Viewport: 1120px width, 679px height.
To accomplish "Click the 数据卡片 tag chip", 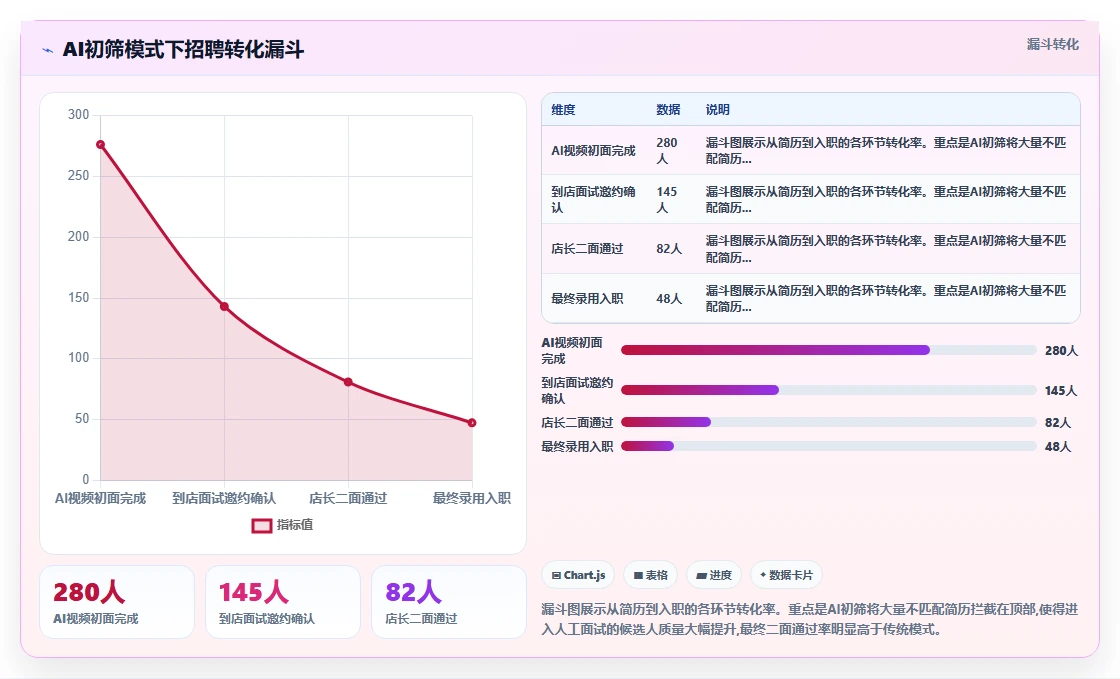I will 786,575.
